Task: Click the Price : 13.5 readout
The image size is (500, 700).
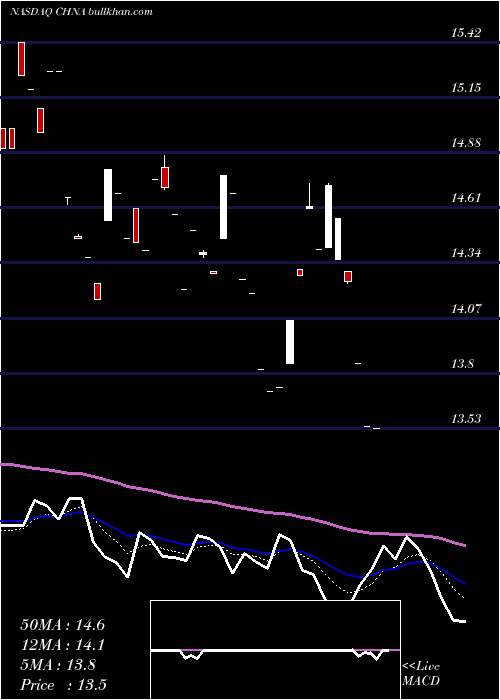Action: tap(63, 685)
